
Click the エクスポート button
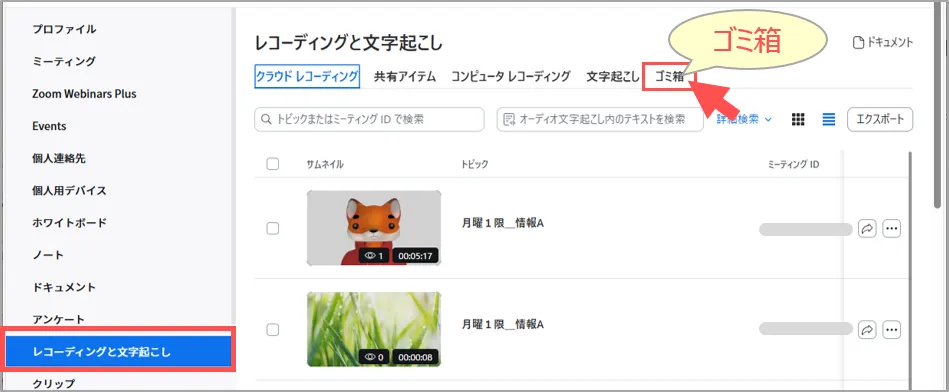(x=880, y=119)
